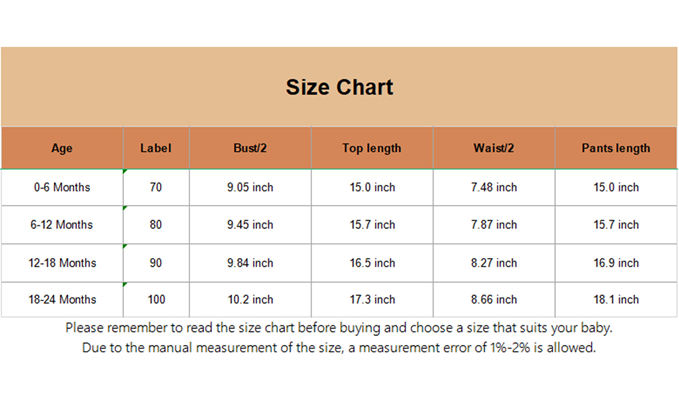Click the 18.1 inch pants length cell
Image resolution: width=679 pixels, height=420 pixels.
(616, 299)
